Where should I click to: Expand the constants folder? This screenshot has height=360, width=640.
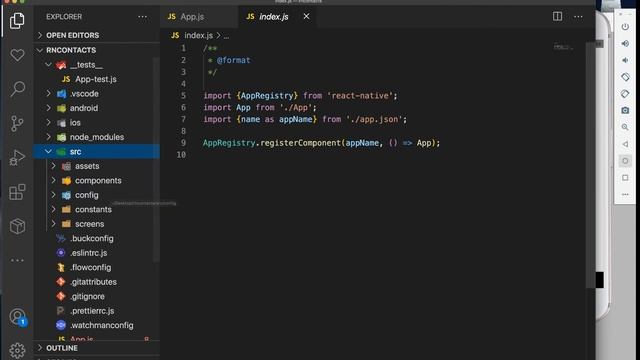(96, 209)
